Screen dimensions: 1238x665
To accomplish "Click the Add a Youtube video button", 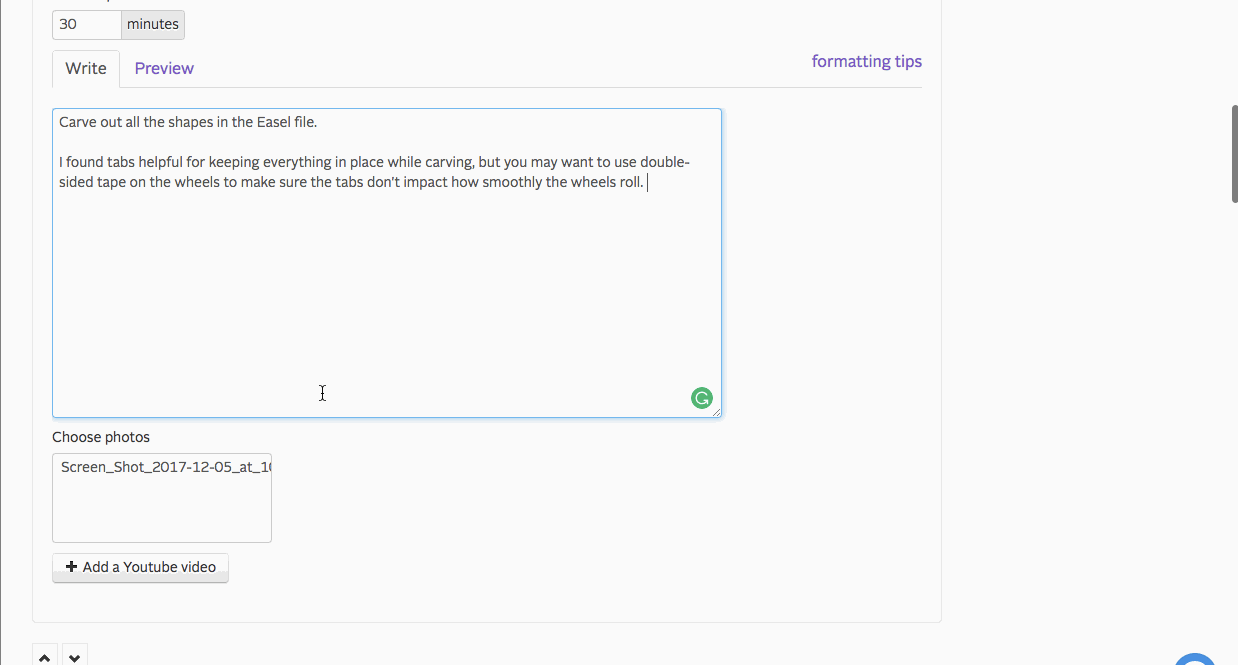I will (140, 567).
